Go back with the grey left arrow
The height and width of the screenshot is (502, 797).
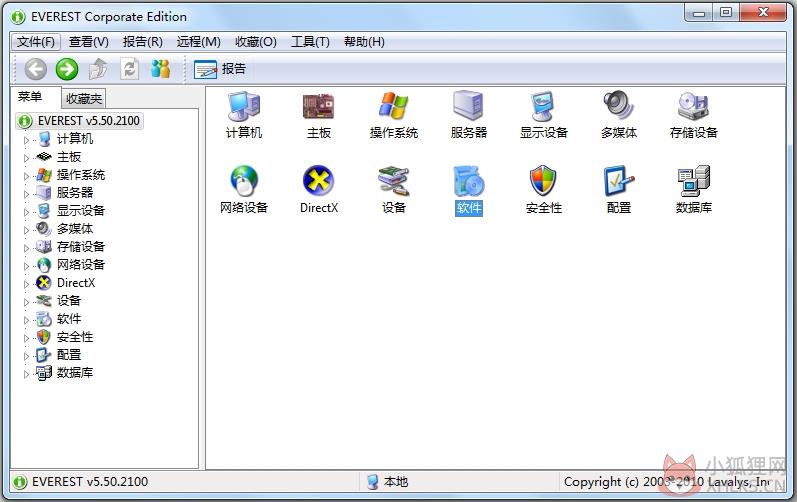click(x=36, y=69)
